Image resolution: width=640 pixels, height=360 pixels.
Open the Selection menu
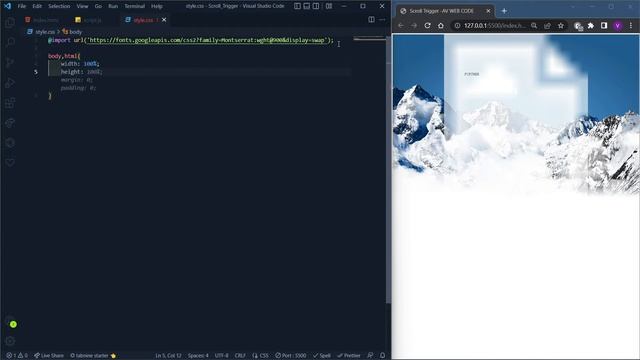click(x=59, y=6)
